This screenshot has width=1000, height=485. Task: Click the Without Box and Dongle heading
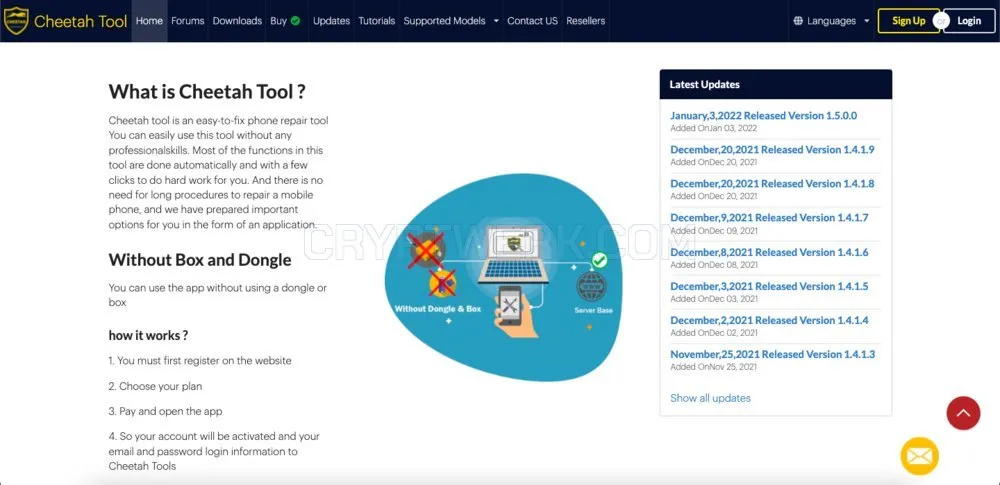(200, 260)
